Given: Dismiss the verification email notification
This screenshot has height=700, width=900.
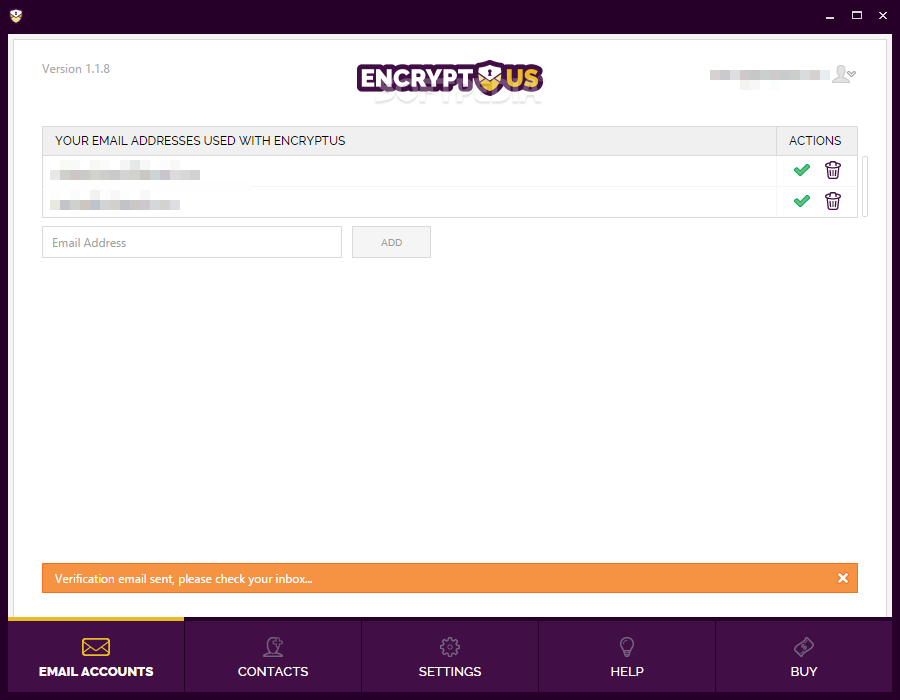Looking at the screenshot, I should point(843,578).
